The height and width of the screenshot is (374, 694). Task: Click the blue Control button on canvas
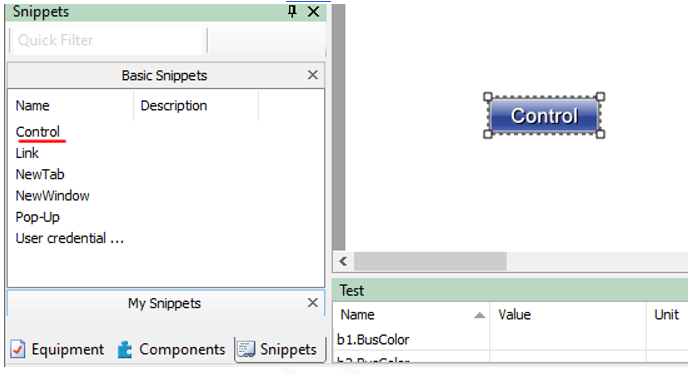[544, 116]
